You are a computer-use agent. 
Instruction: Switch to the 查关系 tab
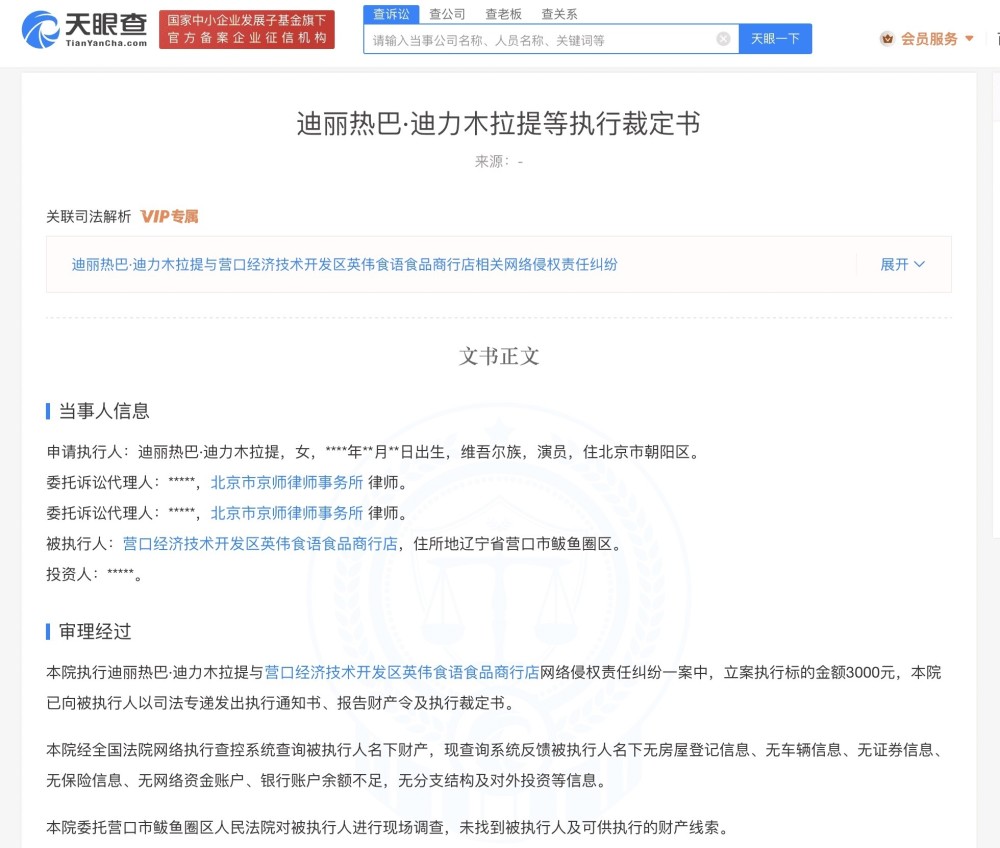559,14
